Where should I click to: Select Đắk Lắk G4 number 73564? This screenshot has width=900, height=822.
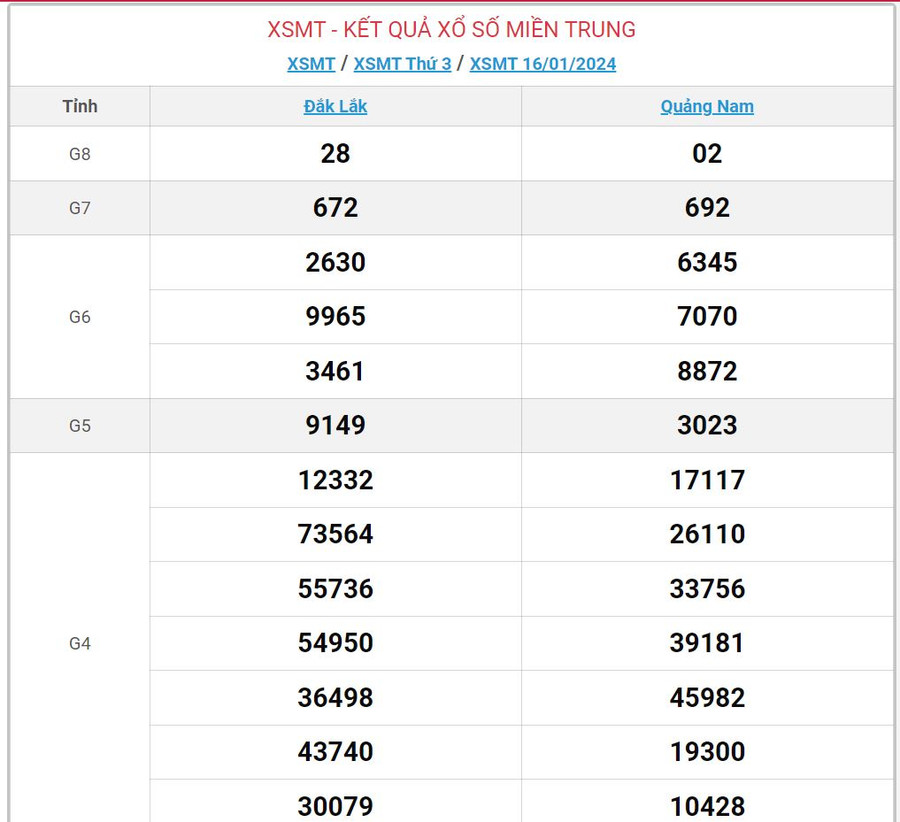335,535
